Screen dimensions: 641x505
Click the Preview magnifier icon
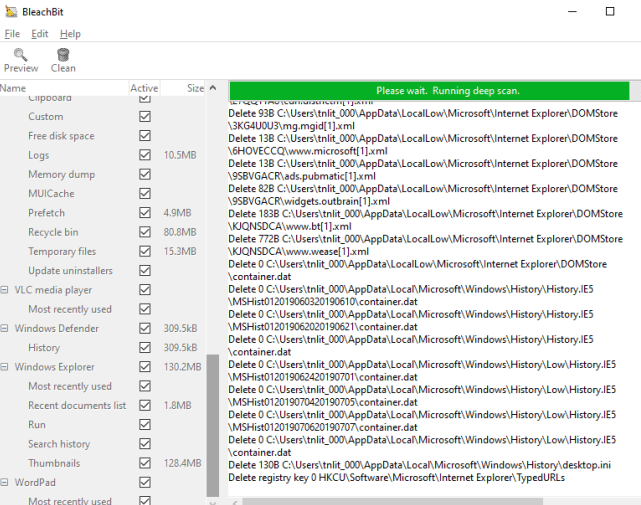(20, 54)
